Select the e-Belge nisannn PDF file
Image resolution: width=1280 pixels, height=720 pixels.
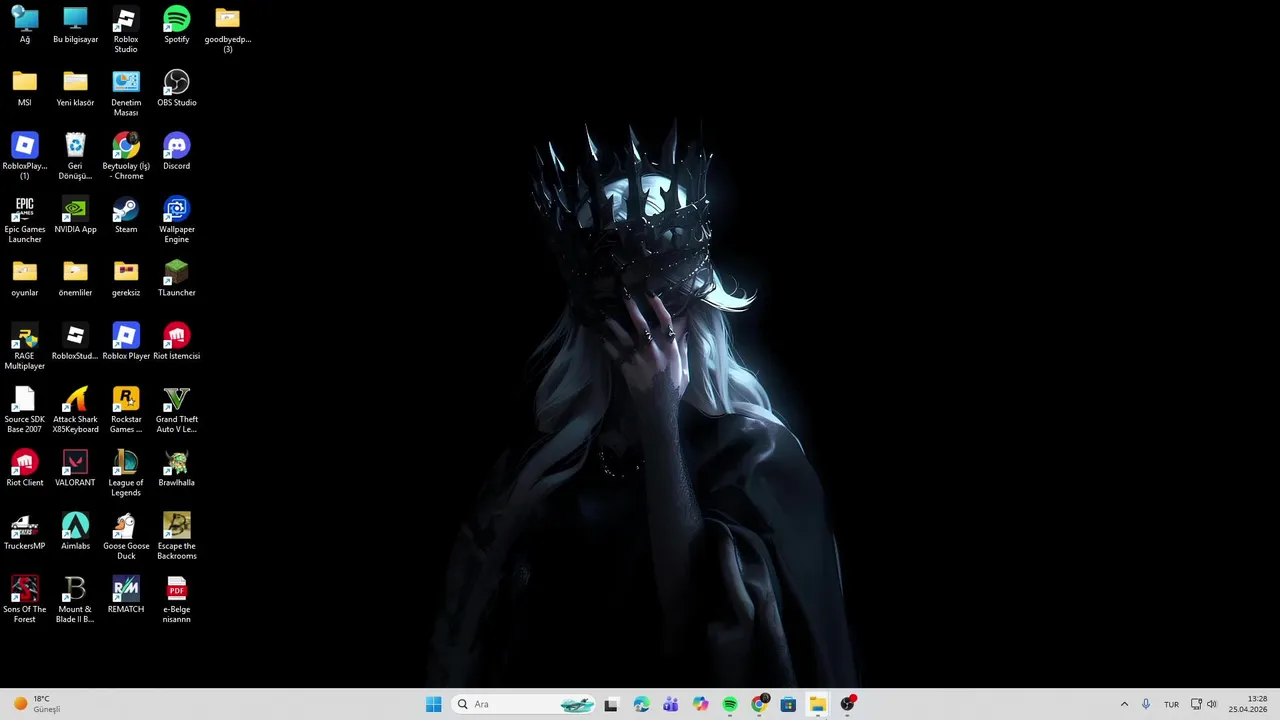tap(177, 600)
